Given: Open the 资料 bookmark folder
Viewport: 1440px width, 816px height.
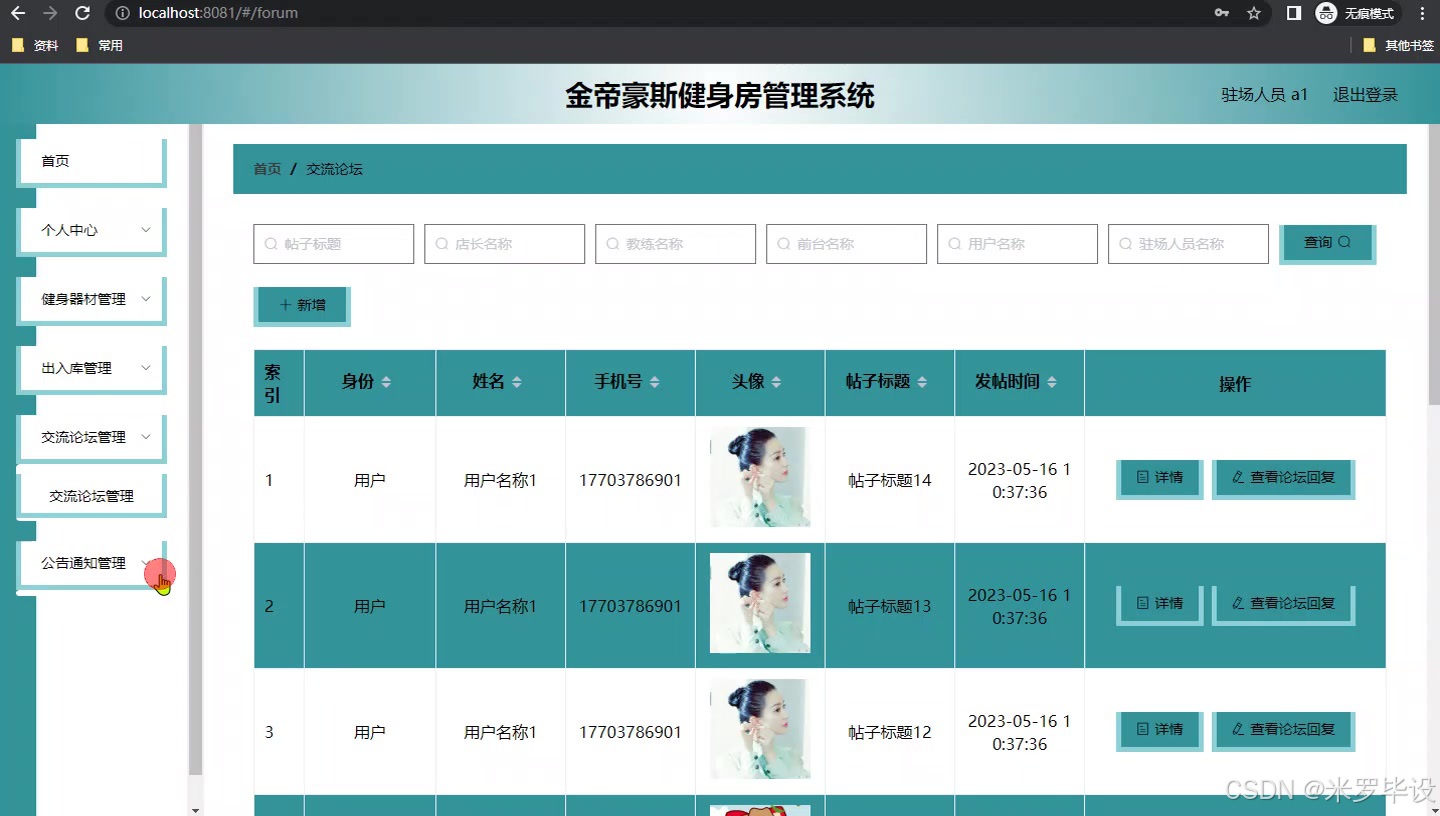Looking at the screenshot, I should click(x=36, y=45).
